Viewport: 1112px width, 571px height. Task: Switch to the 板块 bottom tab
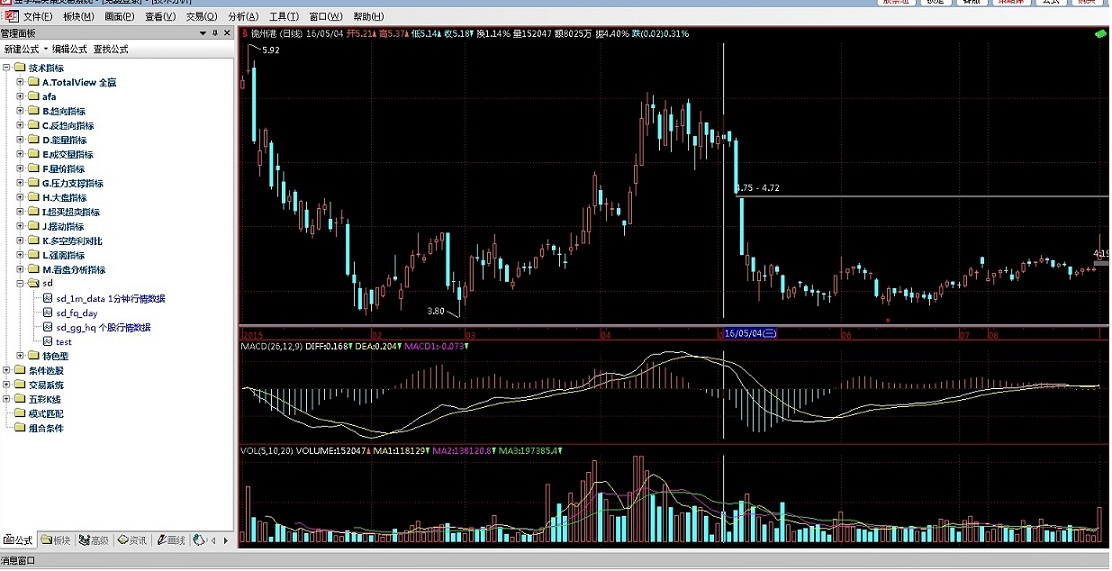(56, 541)
